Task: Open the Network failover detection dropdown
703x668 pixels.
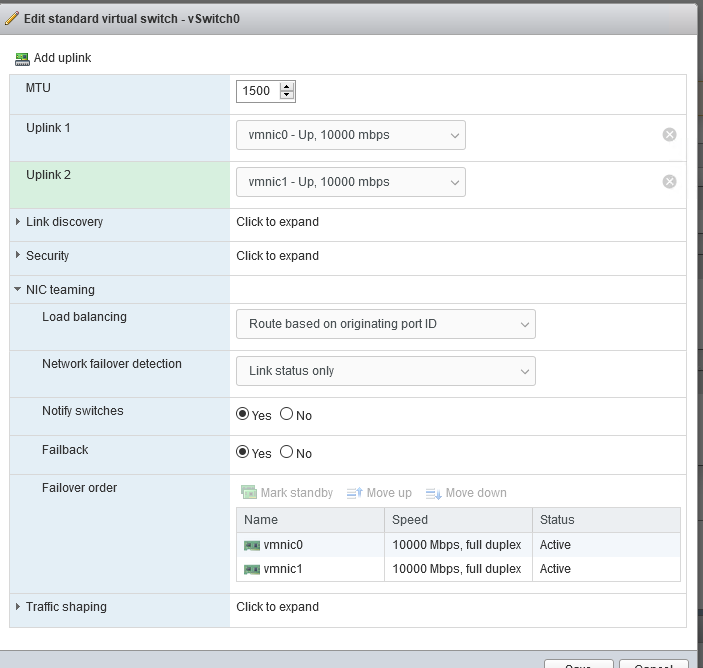Action: tap(385, 371)
